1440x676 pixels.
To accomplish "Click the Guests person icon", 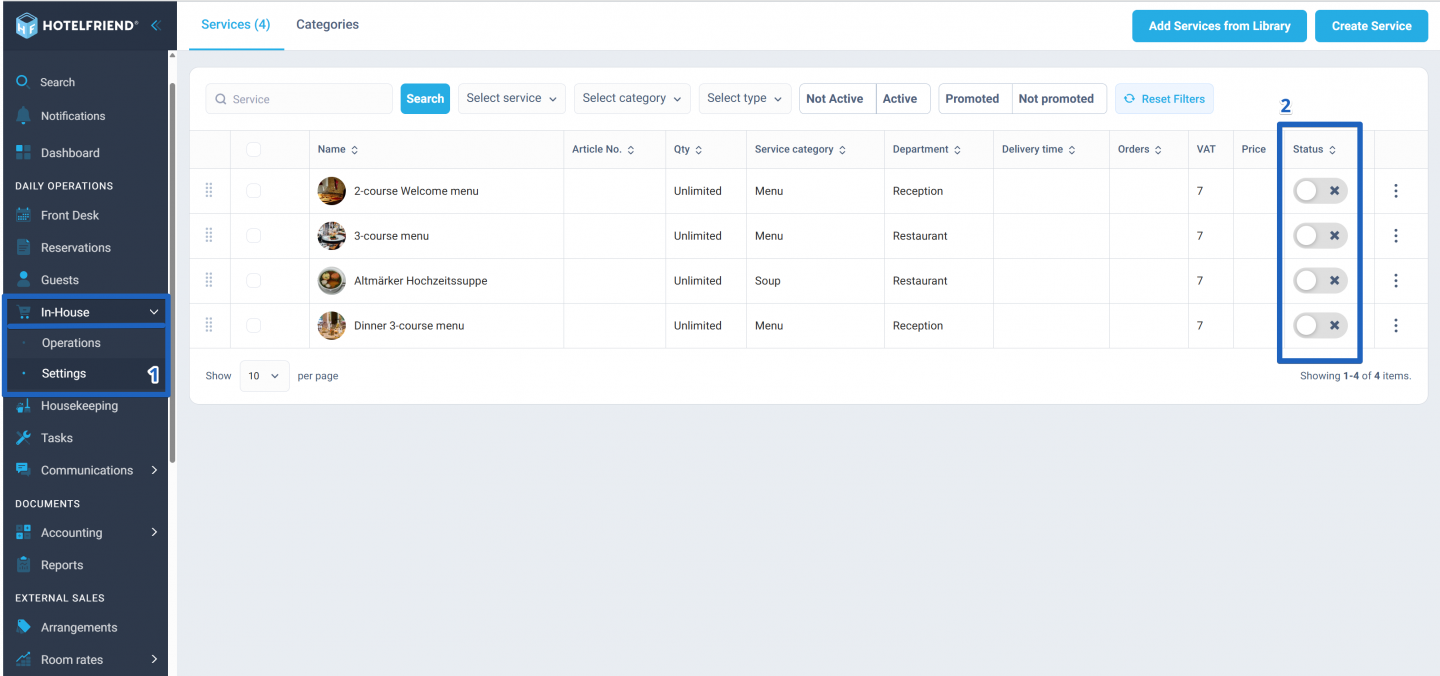I will coord(23,279).
